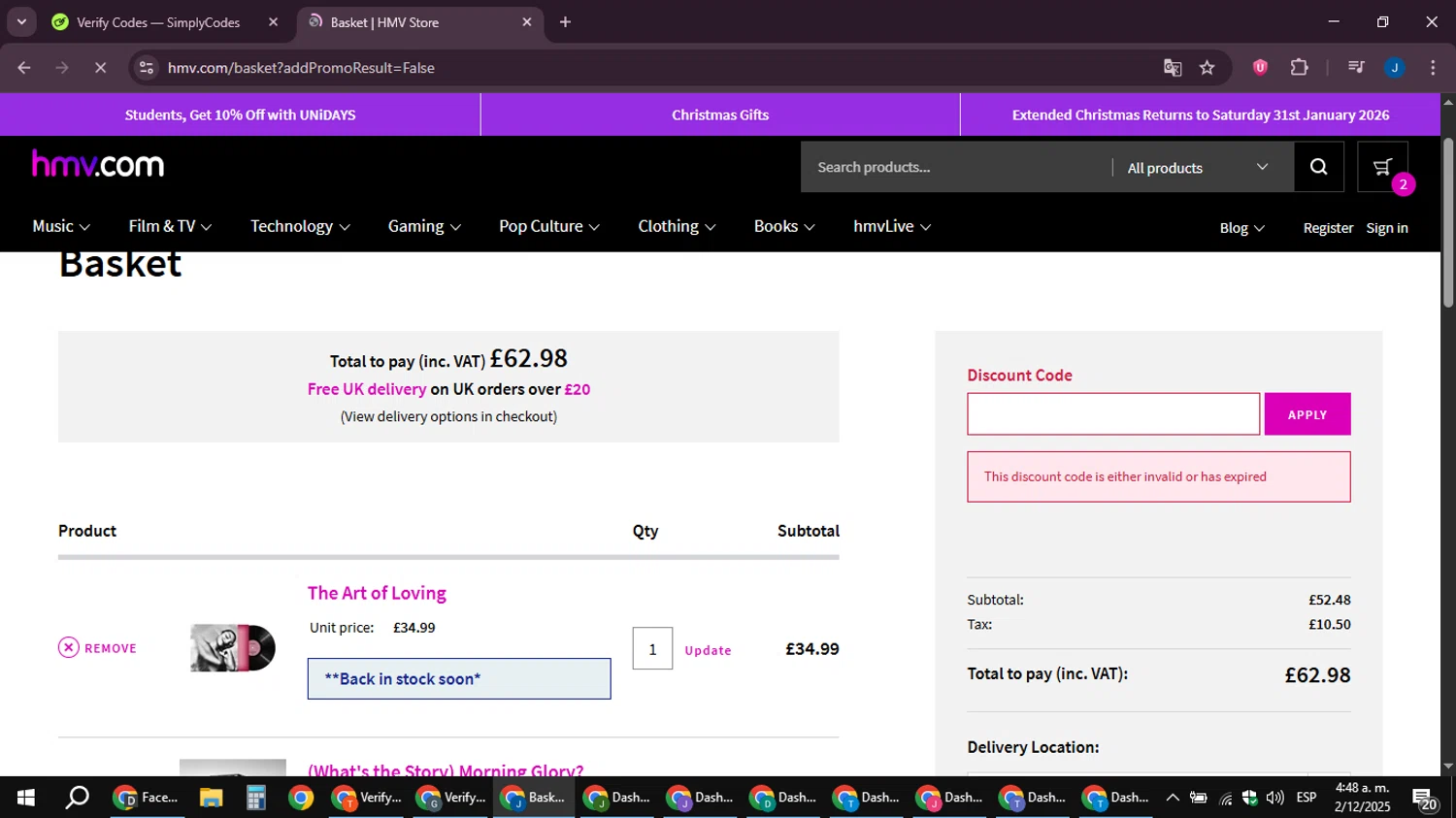Open the Christmas Gifts banner link
Viewport: 1456px width, 818px height.
[720, 115]
